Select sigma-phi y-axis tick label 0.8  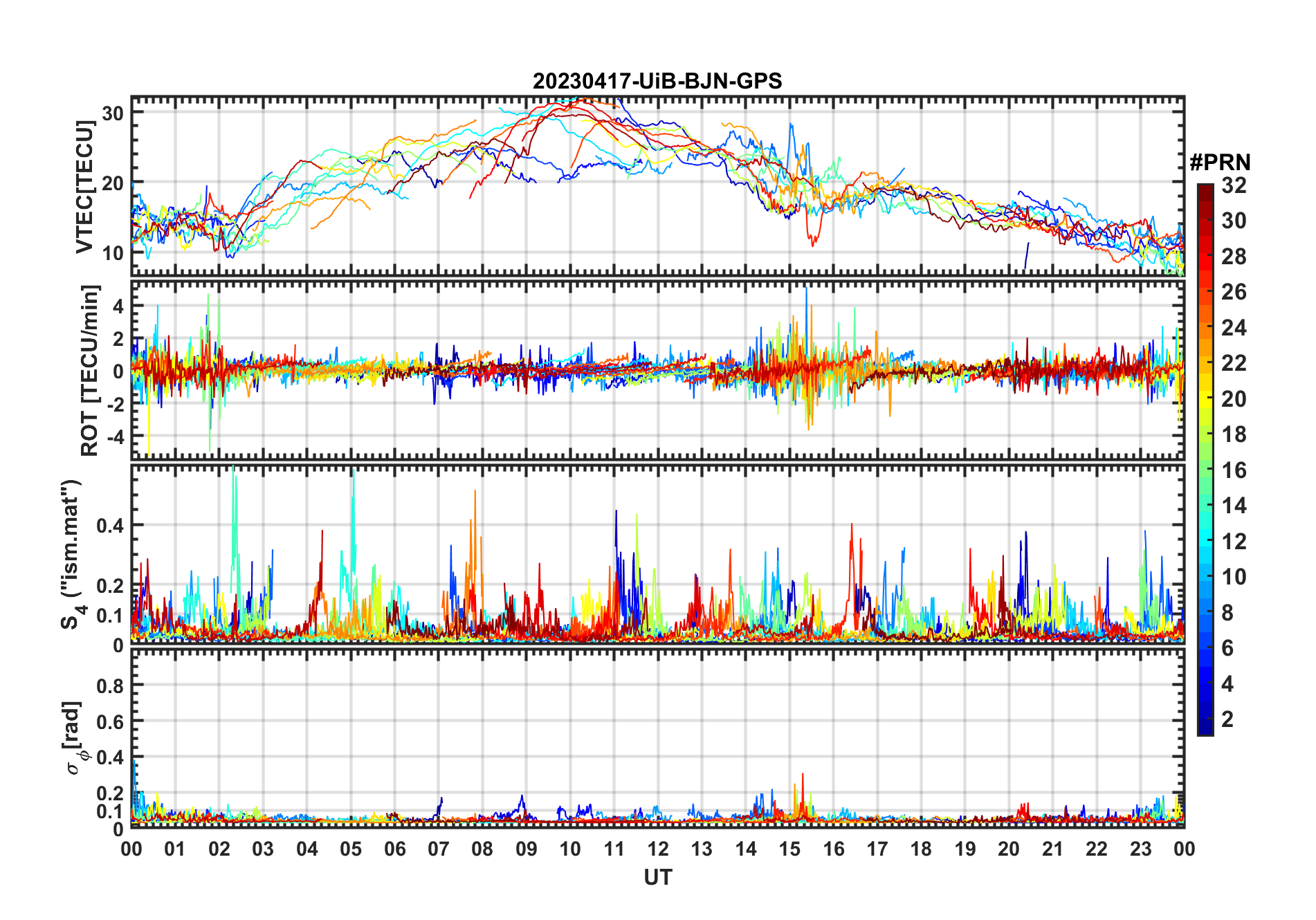[x=111, y=686]
